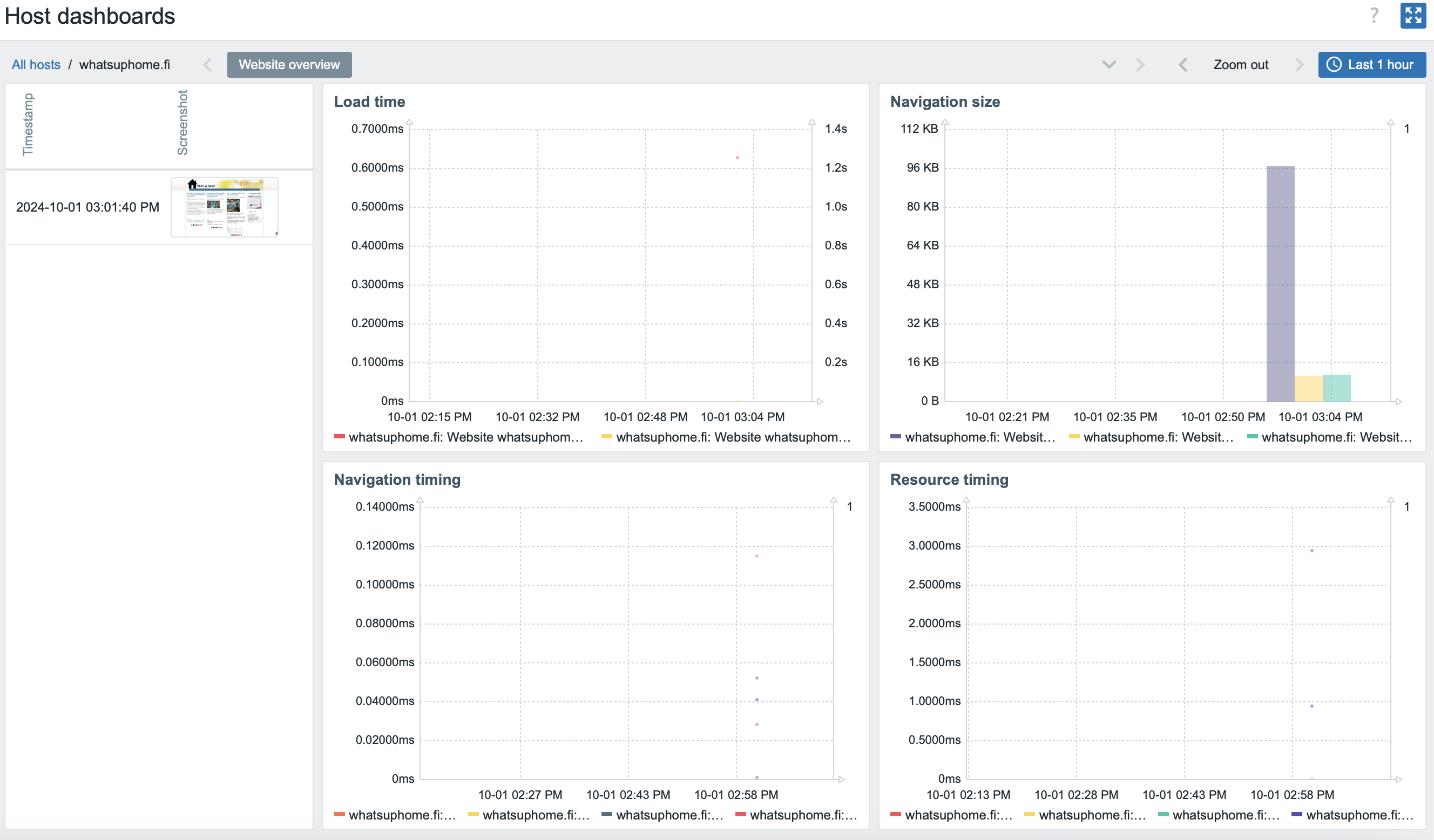The height and width of the screenshot is (840, 1434).
Task: Click the clock icon on time selector
Action: [1336, 64]
